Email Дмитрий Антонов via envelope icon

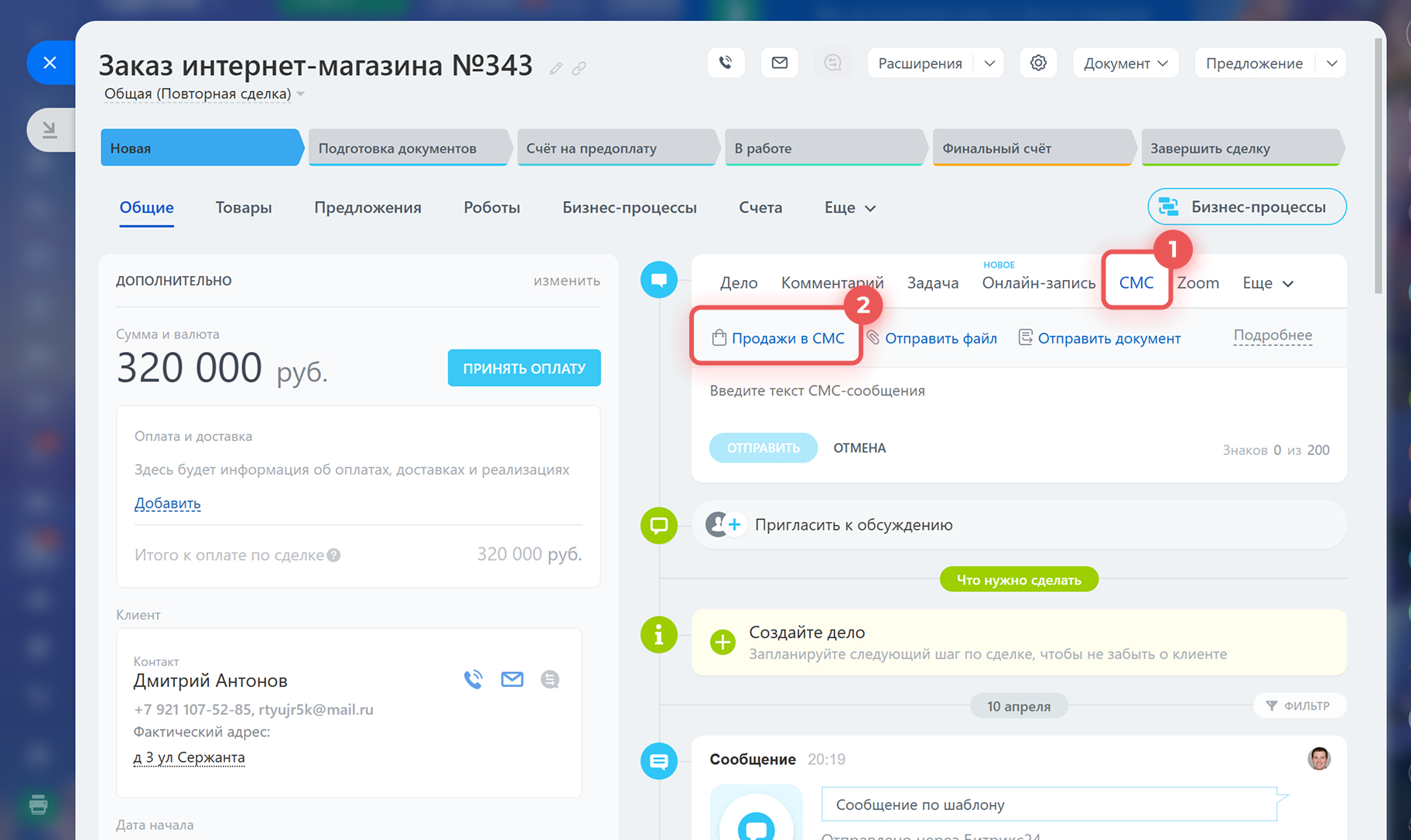[x=512, y=679]
